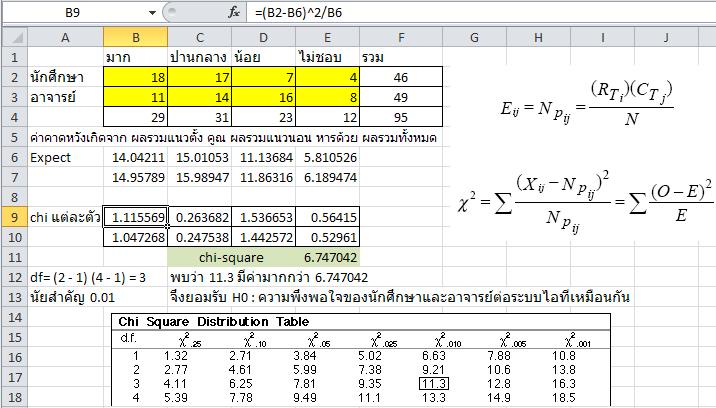The height and width of the screenshot is (408, 716).
Task: Click the Select All corner button
Action: [13, 36]
